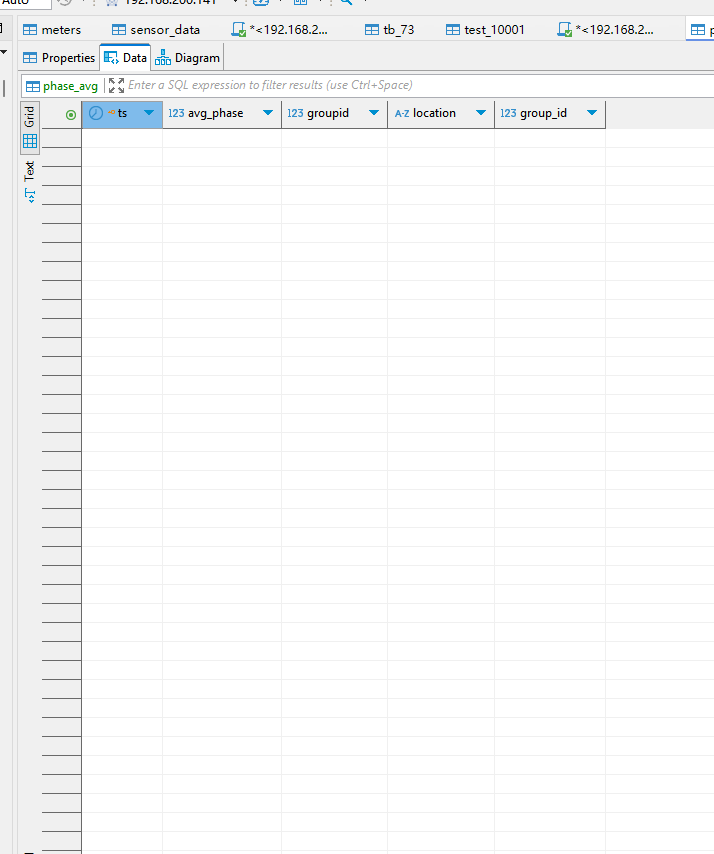Open the ts column filter dropdown arrow
Image resolution: width=714 pixels, height=854 pixels.
click(x=150, y=114)
